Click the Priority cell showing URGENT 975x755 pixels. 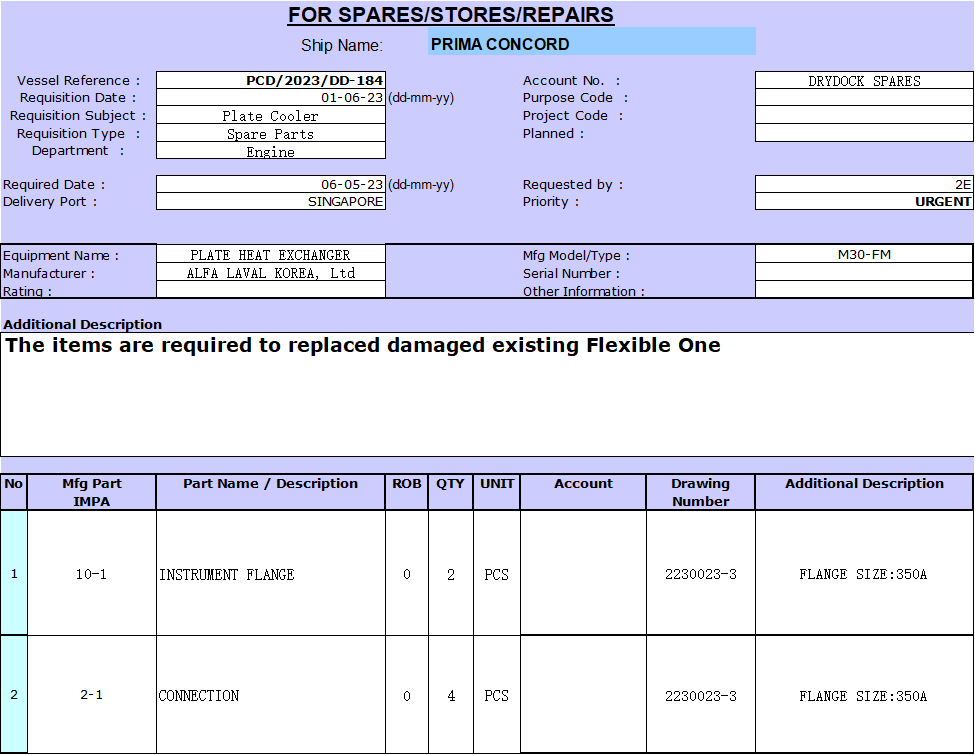click(864, 202)
